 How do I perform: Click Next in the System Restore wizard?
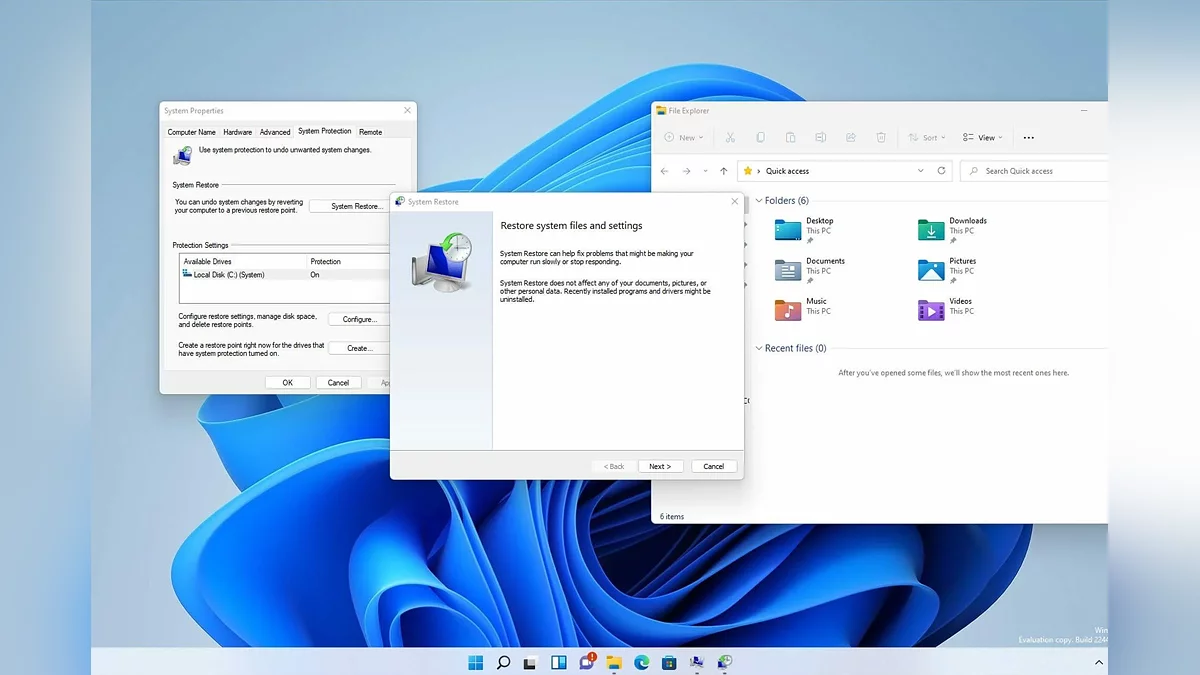(660, 466)
